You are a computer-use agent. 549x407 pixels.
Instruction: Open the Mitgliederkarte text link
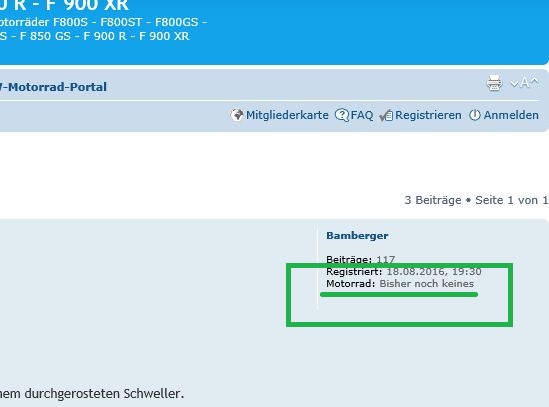tap(287, 115)
